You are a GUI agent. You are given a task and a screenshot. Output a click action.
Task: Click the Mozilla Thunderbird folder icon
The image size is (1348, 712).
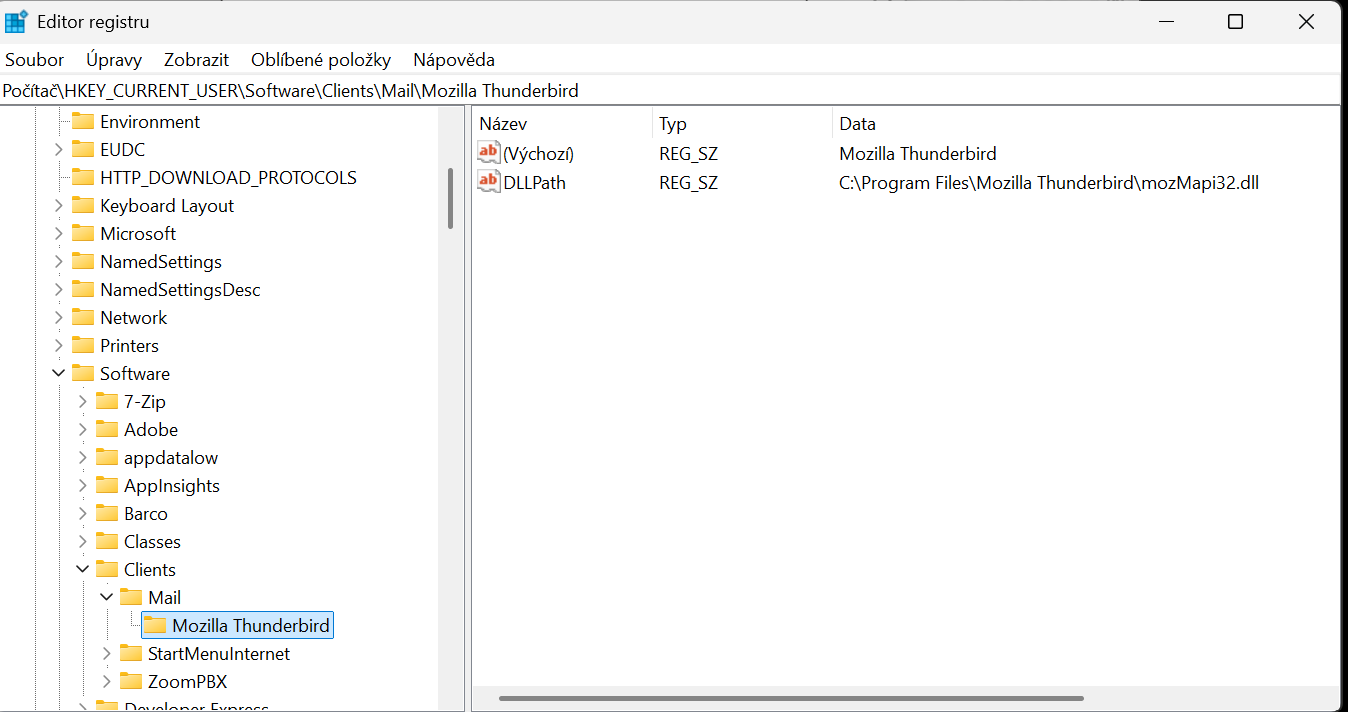click(x=155, y=626)
